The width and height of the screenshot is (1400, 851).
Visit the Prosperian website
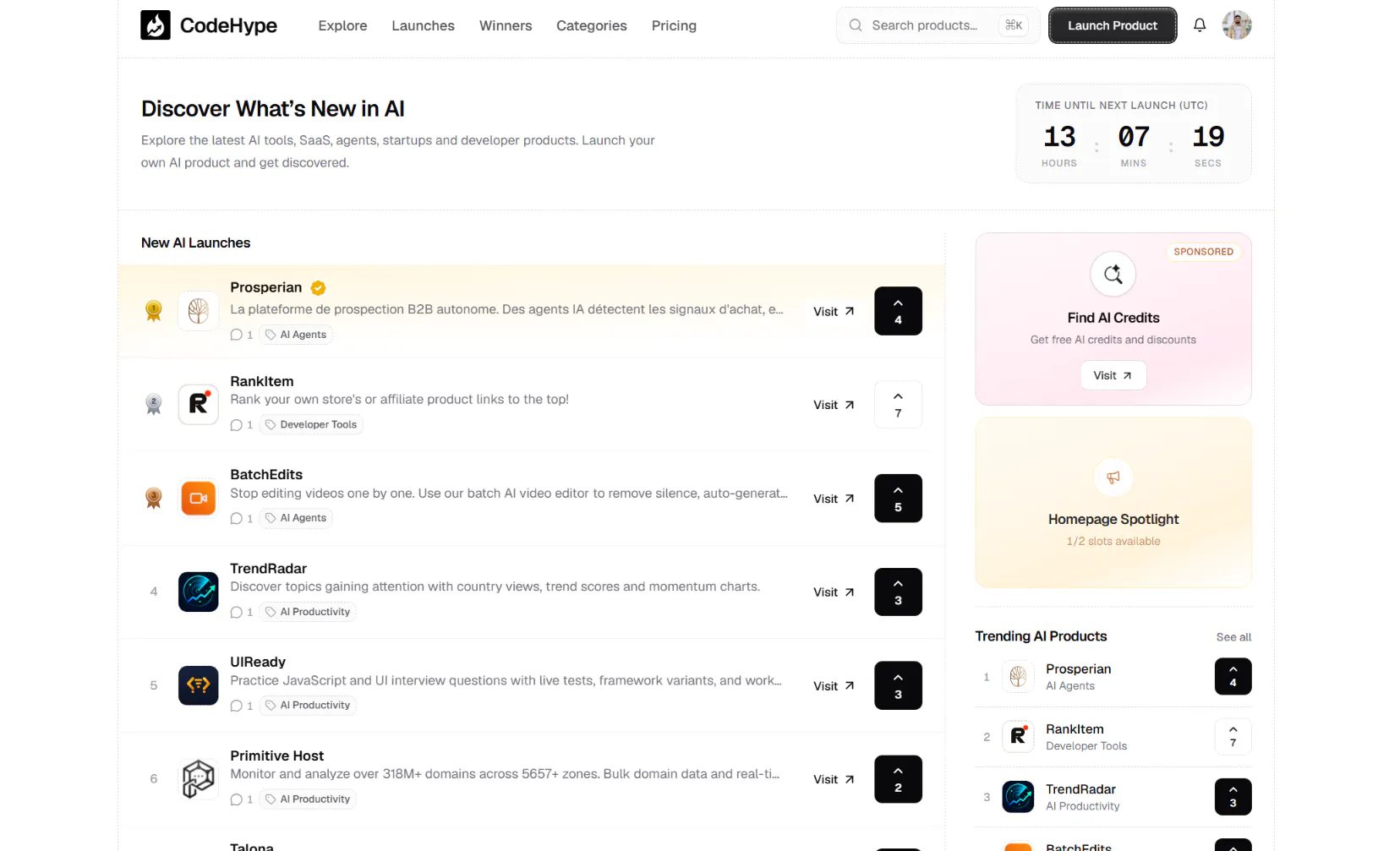834,311
